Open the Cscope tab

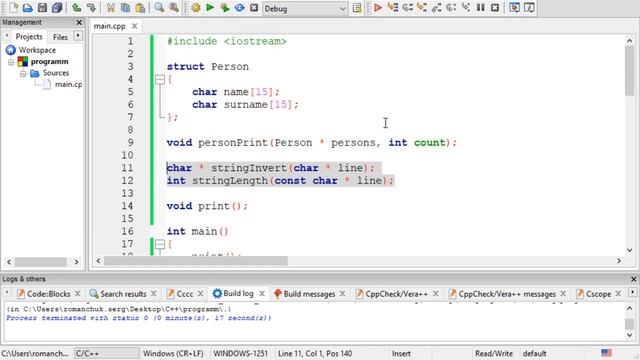[x=598, y=294]
